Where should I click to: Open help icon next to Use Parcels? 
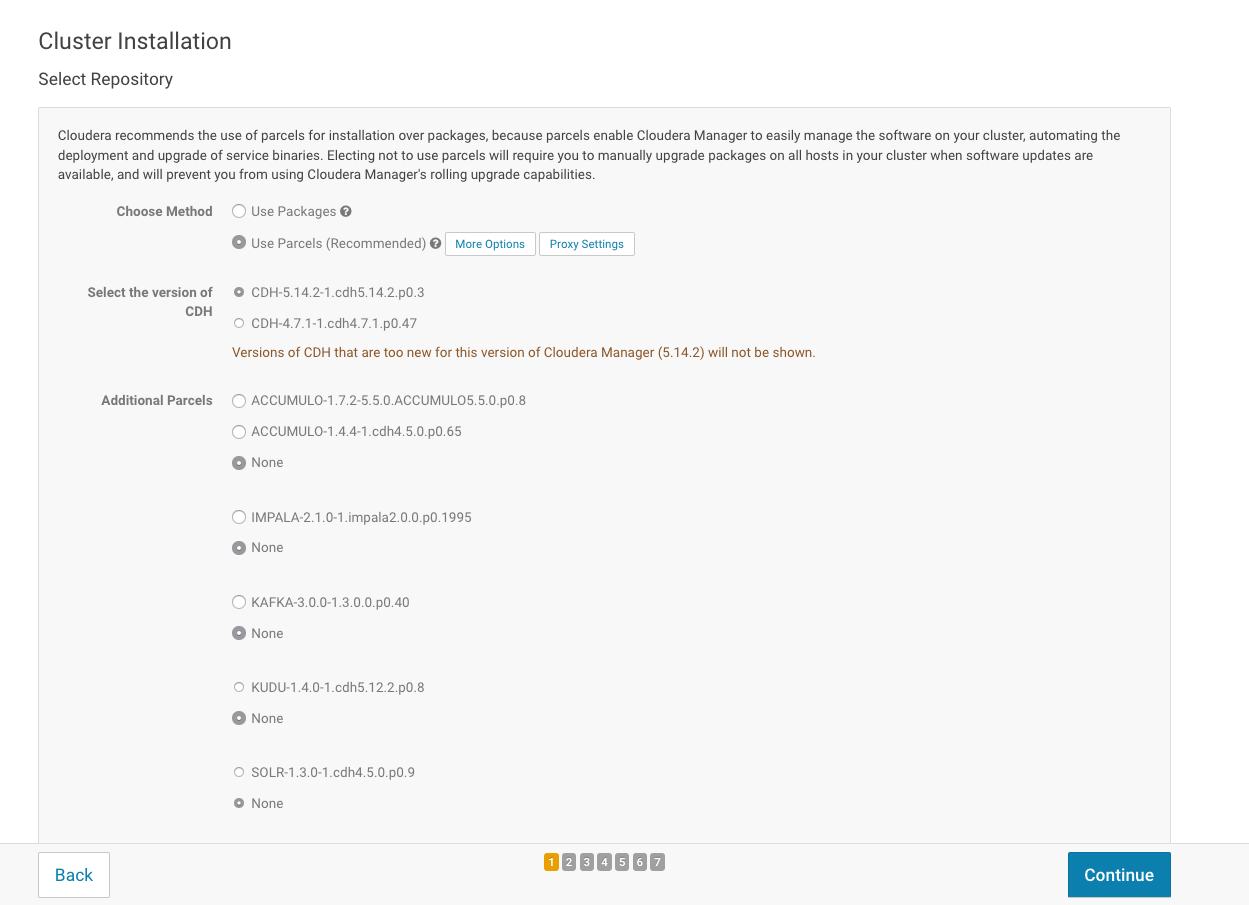click(x=436, y=243)
